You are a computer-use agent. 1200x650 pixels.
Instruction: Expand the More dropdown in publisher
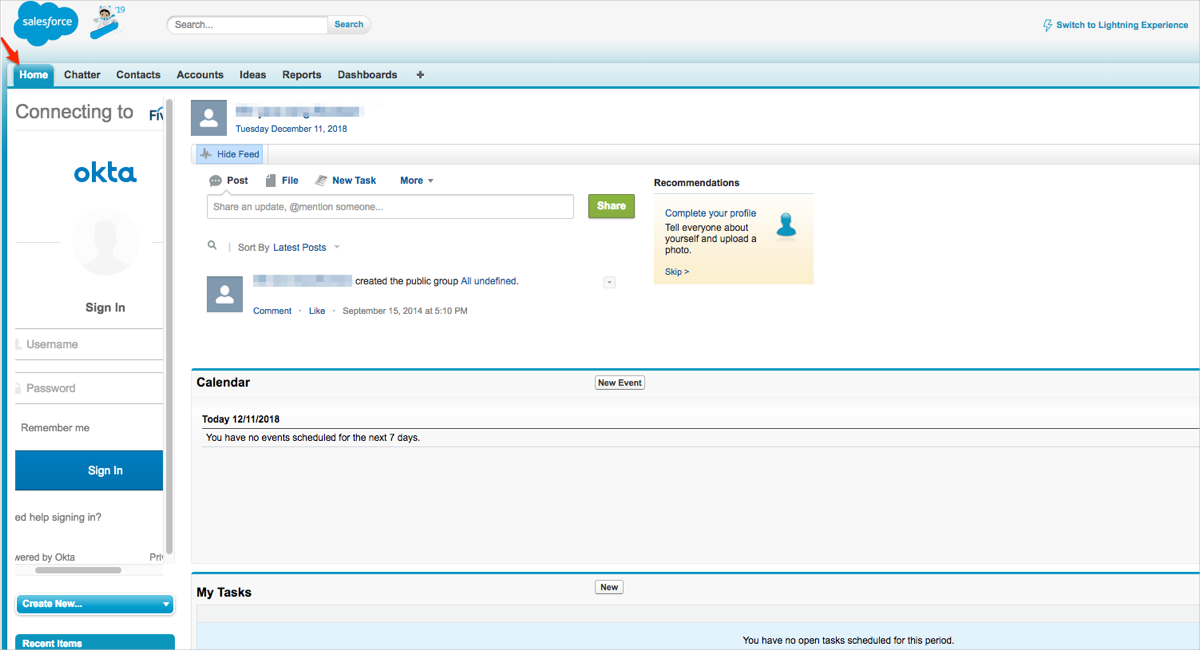(416, 181)
